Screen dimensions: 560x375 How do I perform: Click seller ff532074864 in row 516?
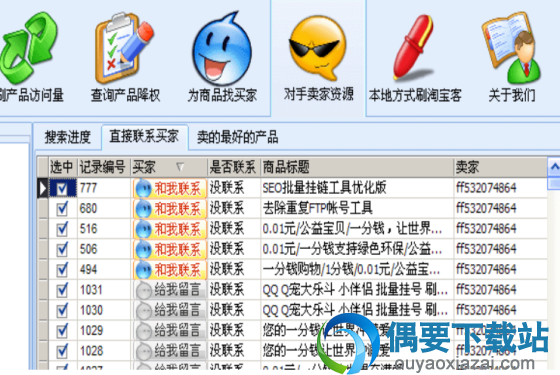point(486,229)
